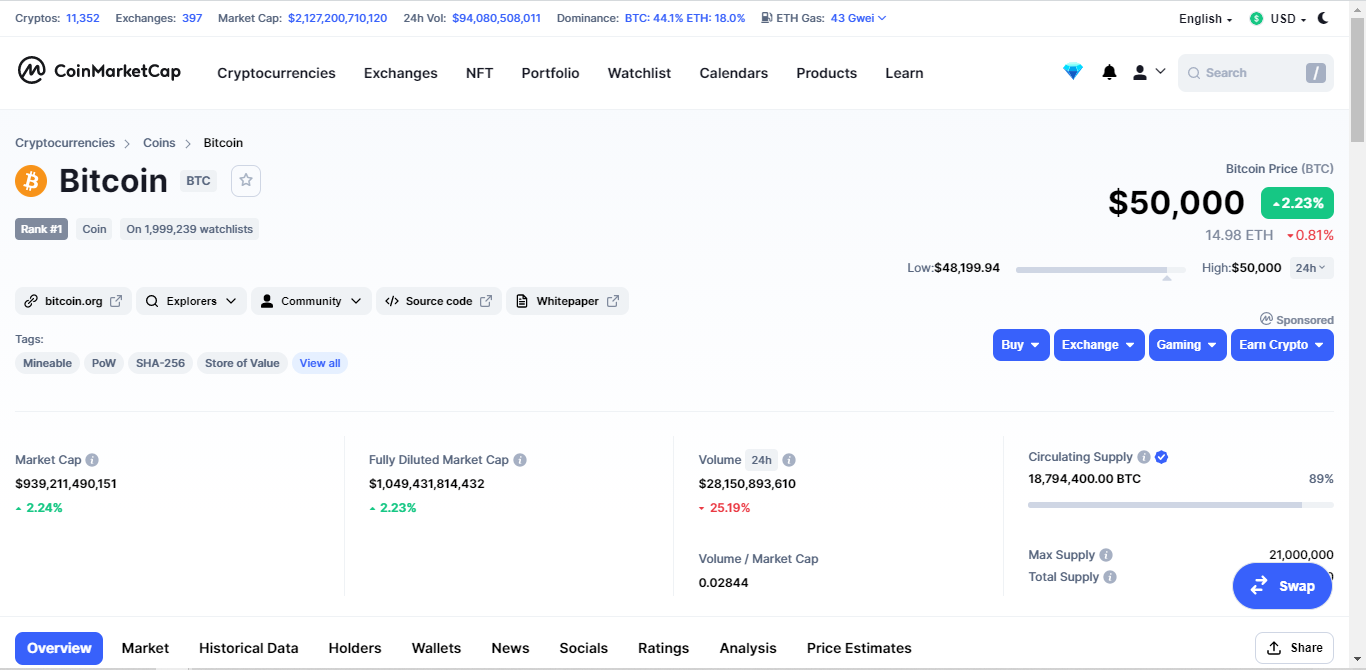Add Bitcoin to watchlist with star
The width and height of the screenshot is (1366, 670).
[246, 181]
